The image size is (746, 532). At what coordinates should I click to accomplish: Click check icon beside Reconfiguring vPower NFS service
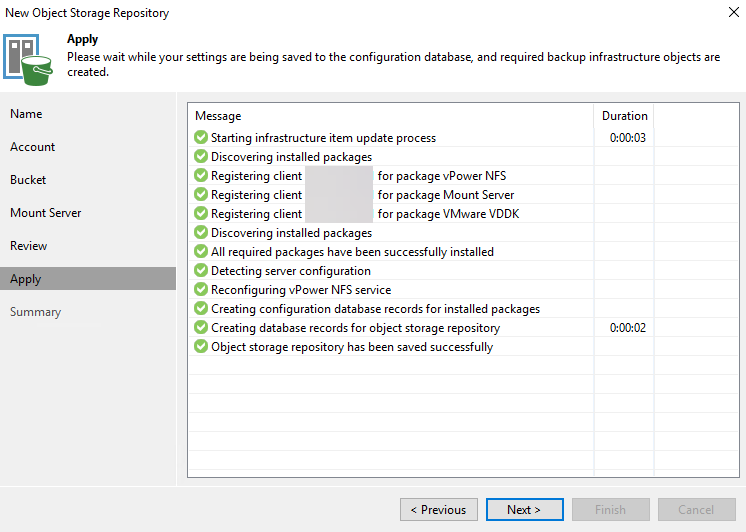201,290
